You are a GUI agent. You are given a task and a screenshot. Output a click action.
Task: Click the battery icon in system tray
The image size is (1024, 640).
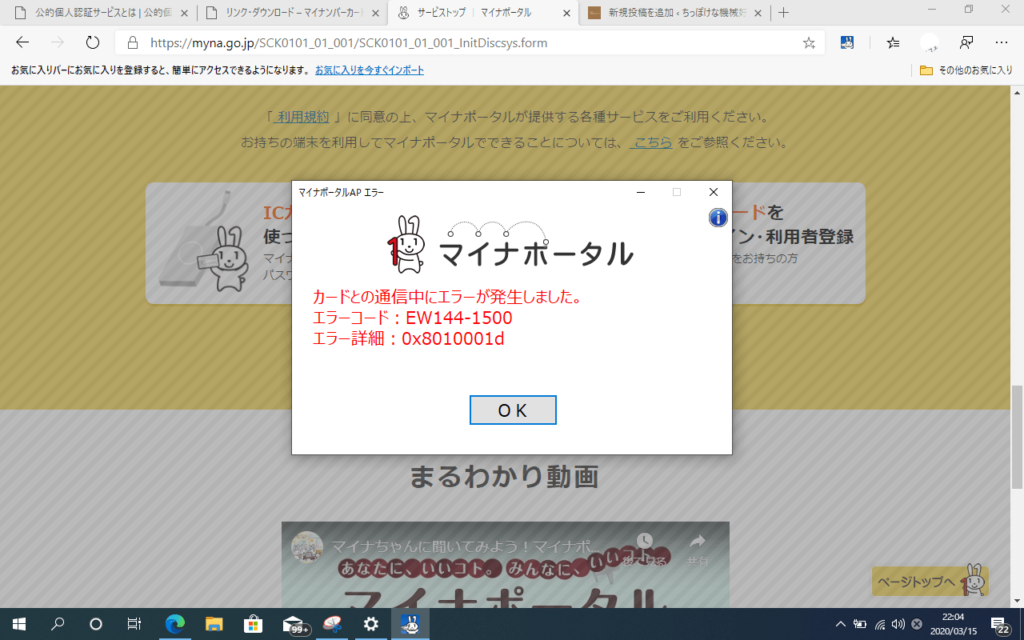[x=860, y=624]
